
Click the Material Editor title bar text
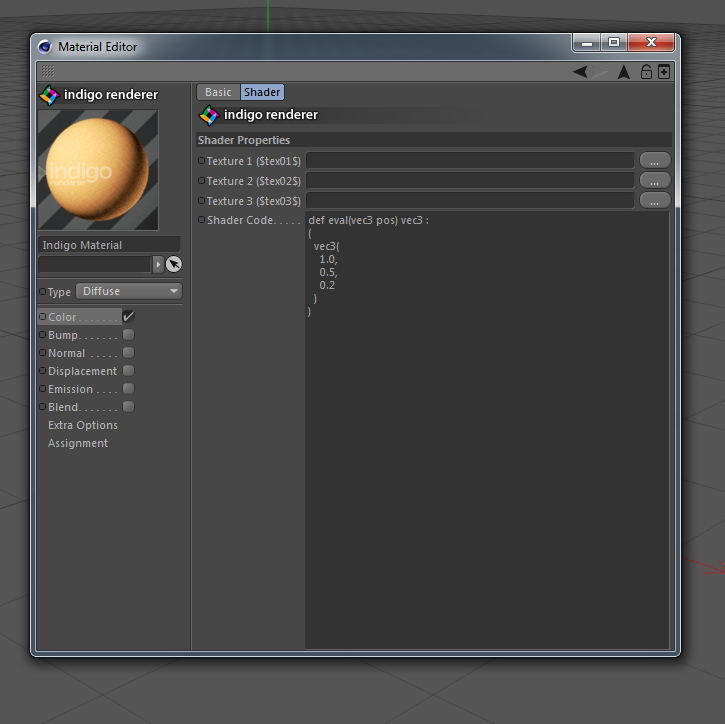tap(98, 47)
